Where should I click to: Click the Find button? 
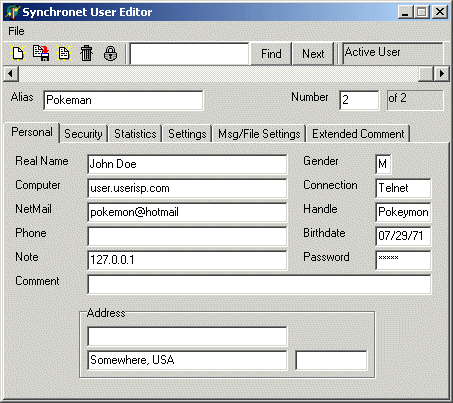point(271,54)
